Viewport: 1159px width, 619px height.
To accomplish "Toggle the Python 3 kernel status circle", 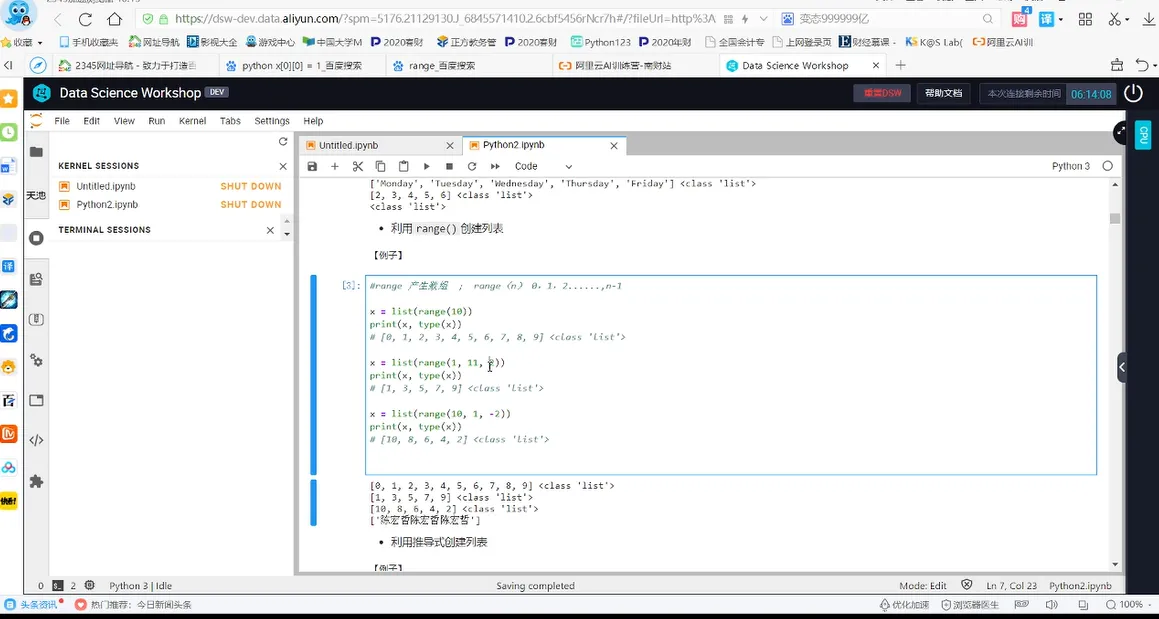I will 1107,166.
